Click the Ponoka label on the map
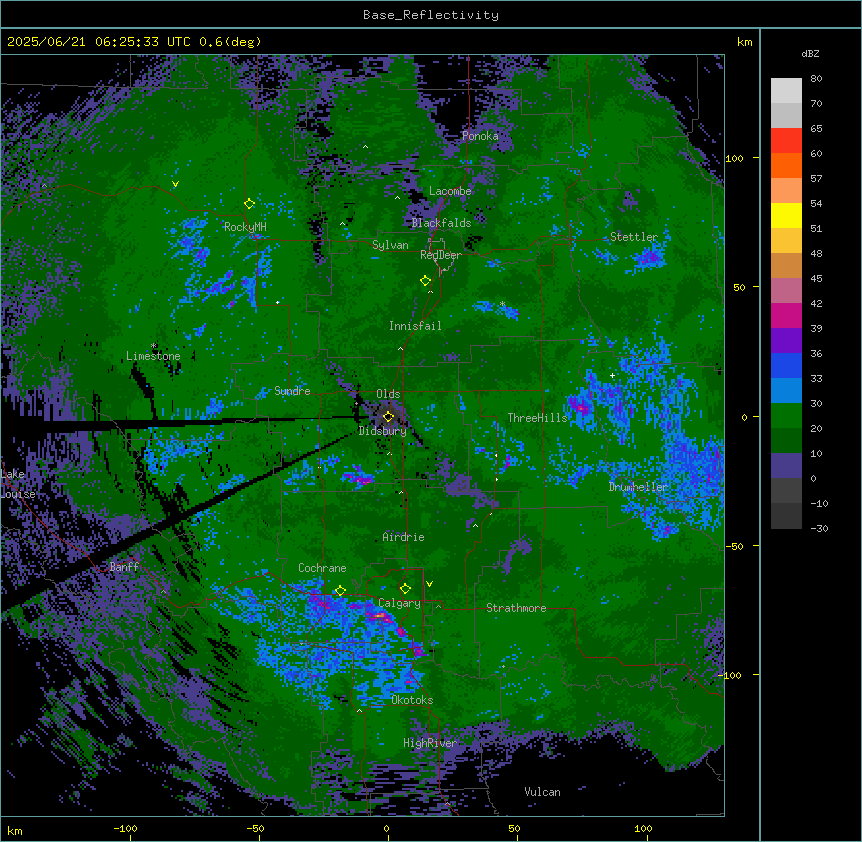This screenshot has height=842, width=862. tap(480, 136)
